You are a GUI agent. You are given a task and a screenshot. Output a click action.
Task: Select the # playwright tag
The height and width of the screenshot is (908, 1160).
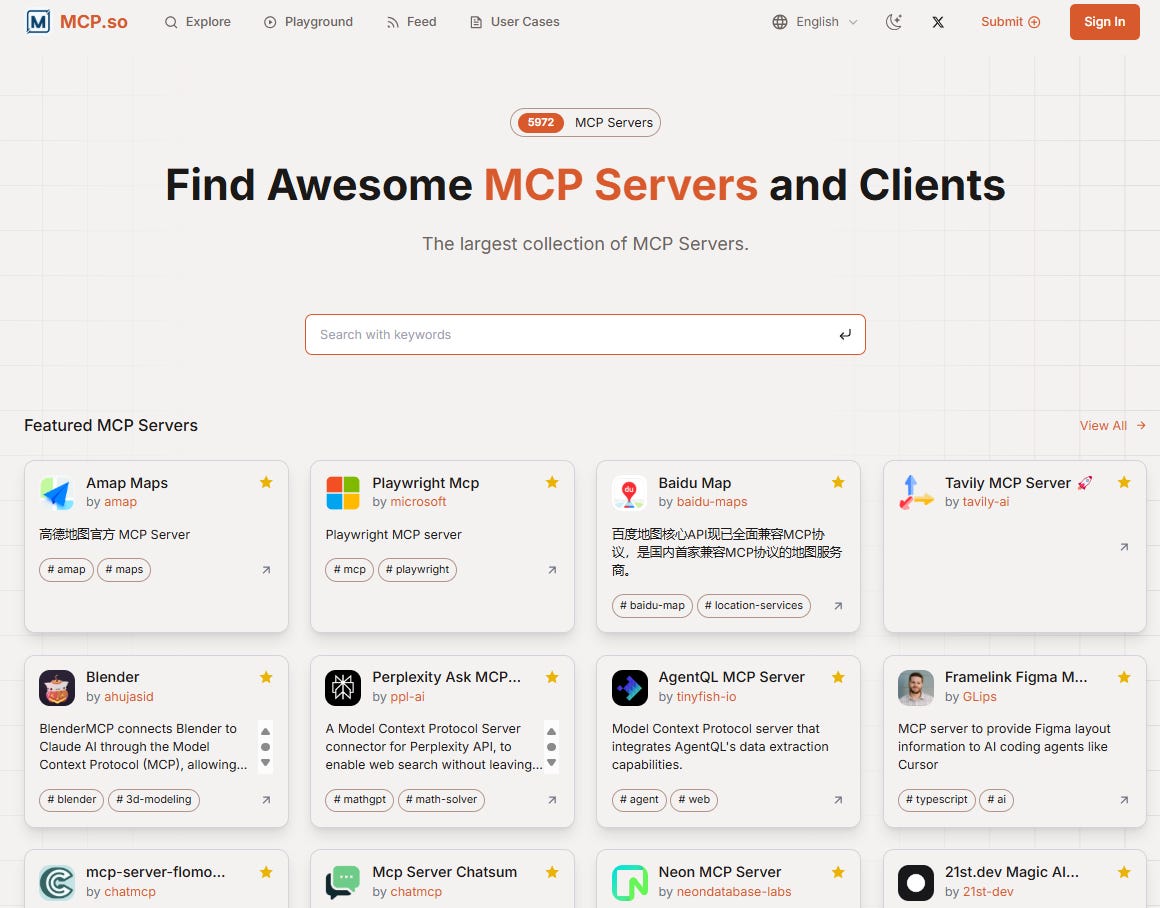(417, 569)
